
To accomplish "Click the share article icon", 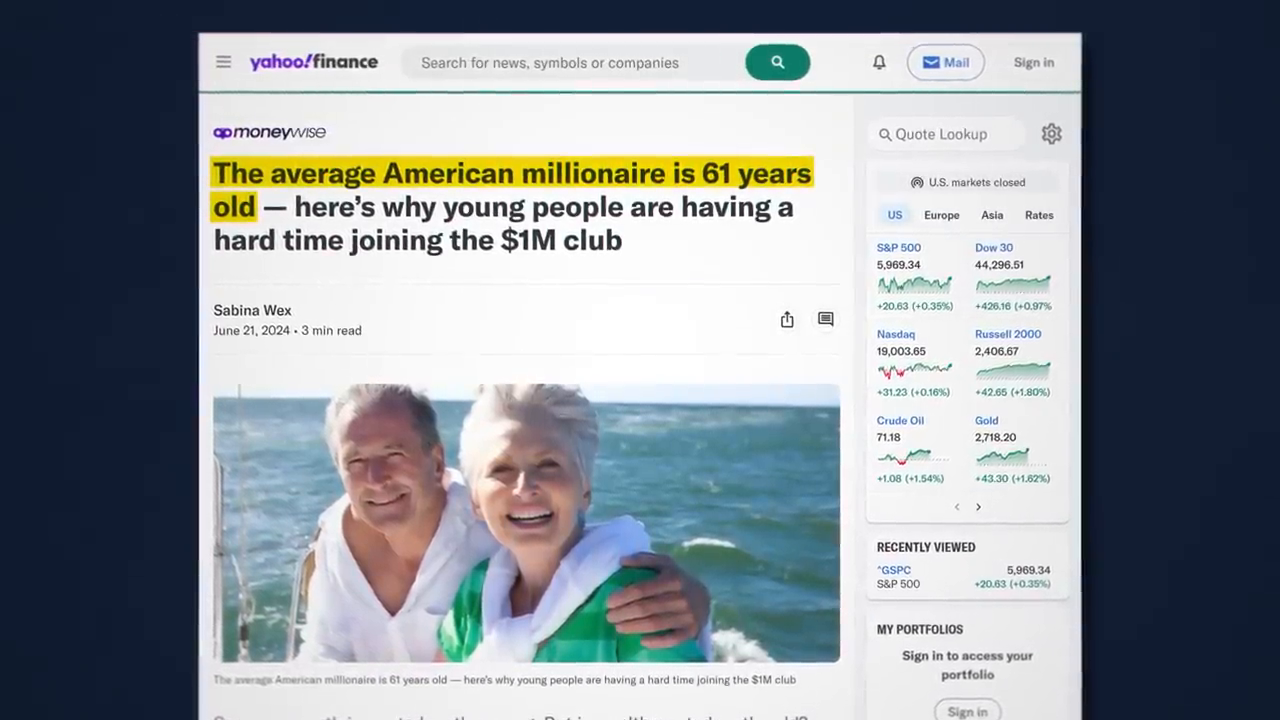I will pyautogui.click(x=787, y=319).
